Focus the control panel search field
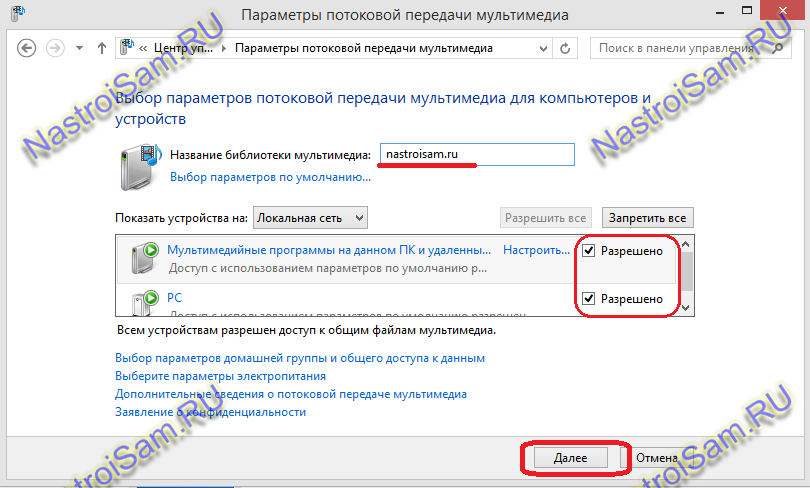Screen dimensions: 810x488 [691, 49]
